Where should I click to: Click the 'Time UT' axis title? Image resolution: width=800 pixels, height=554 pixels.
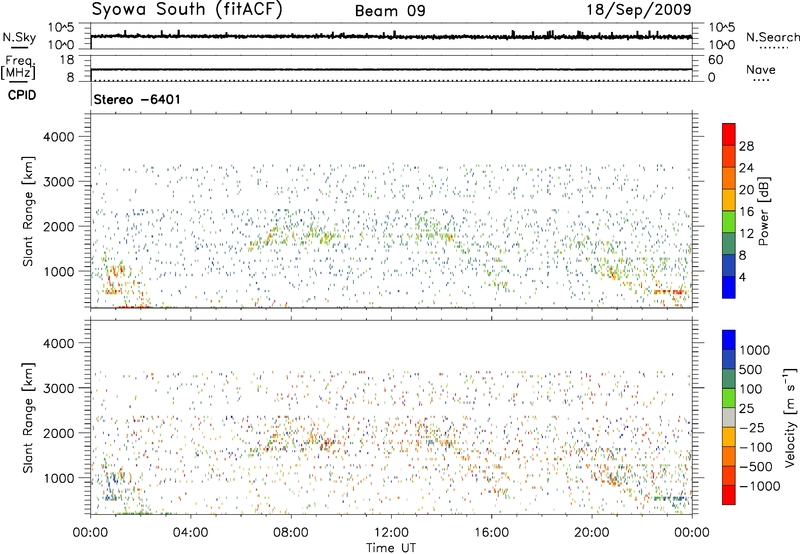(391, 548)
